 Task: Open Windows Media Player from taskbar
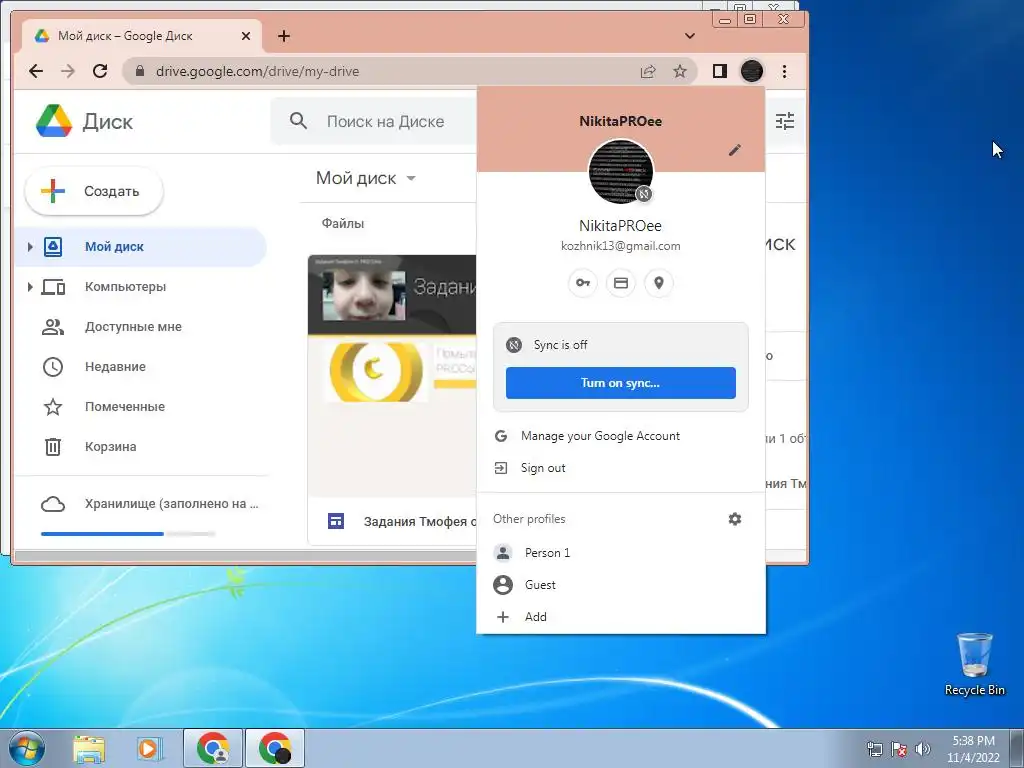[x=150, y=748]
